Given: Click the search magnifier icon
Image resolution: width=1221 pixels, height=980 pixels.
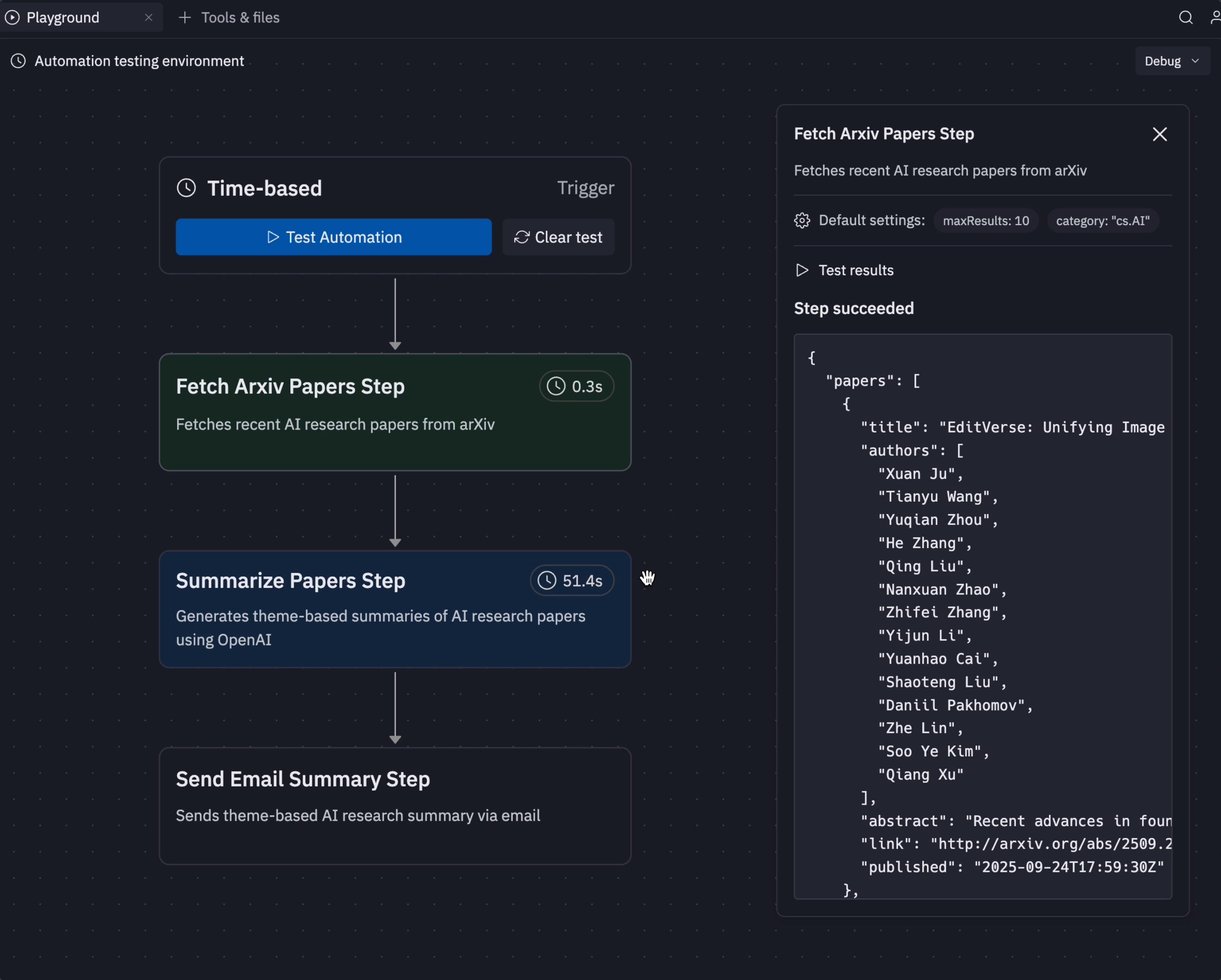Looking at the screenshot, I should pyautogui.click(x=1185, y=17).
